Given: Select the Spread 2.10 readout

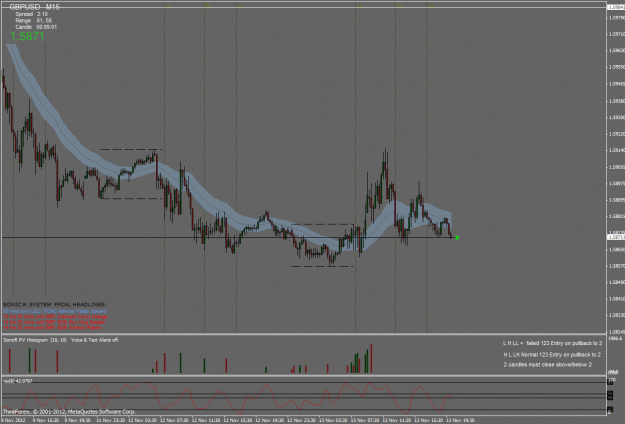Looking at the screenshot, I should coord(31,14).
